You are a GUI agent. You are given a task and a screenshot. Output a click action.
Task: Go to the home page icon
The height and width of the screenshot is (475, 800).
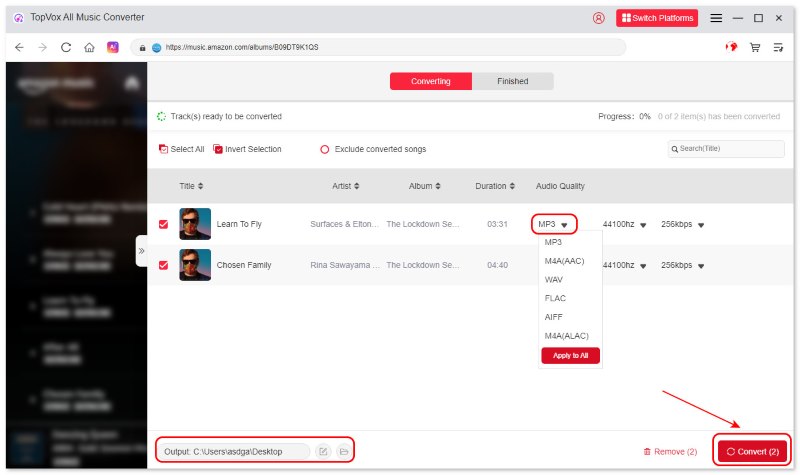[x=89, y=47]
